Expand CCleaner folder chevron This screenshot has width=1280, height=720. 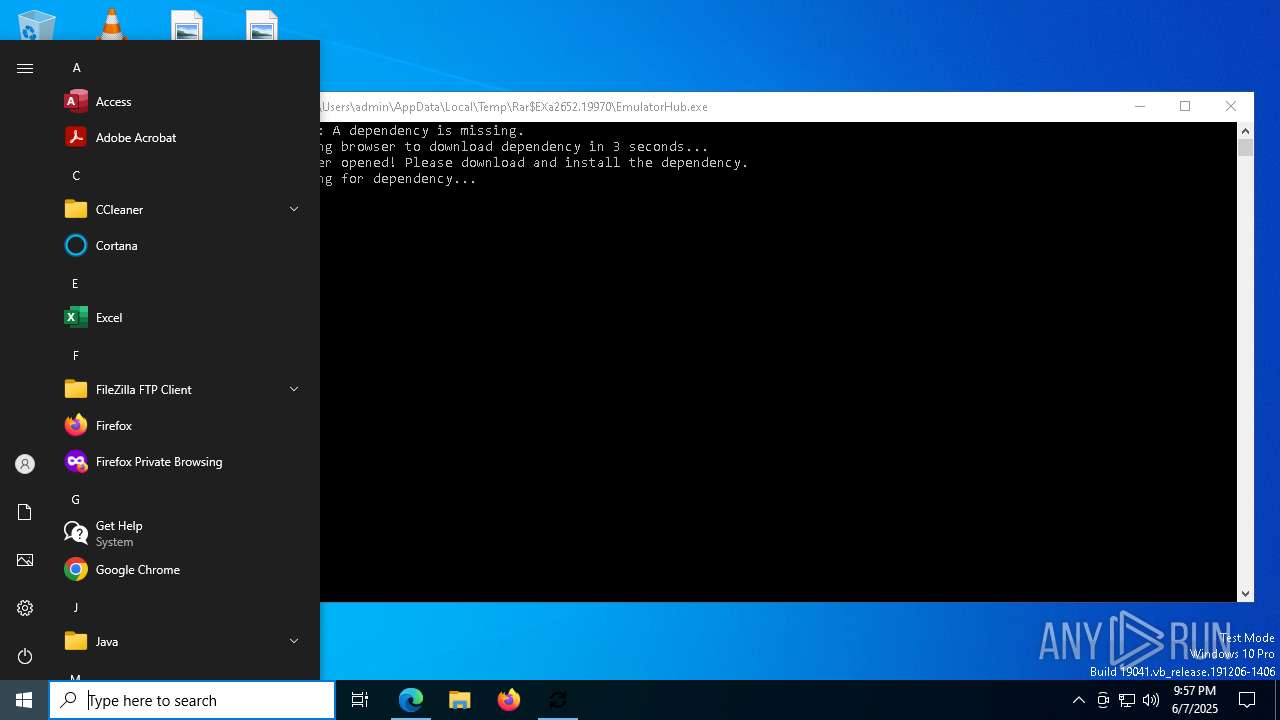click(294, 209)
